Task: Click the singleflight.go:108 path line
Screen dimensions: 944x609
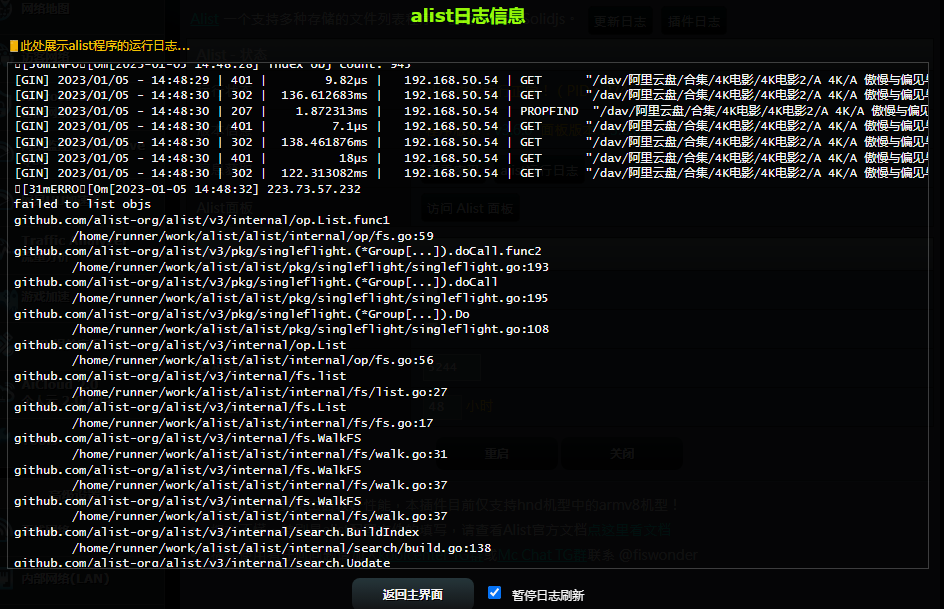Action: 310,329
